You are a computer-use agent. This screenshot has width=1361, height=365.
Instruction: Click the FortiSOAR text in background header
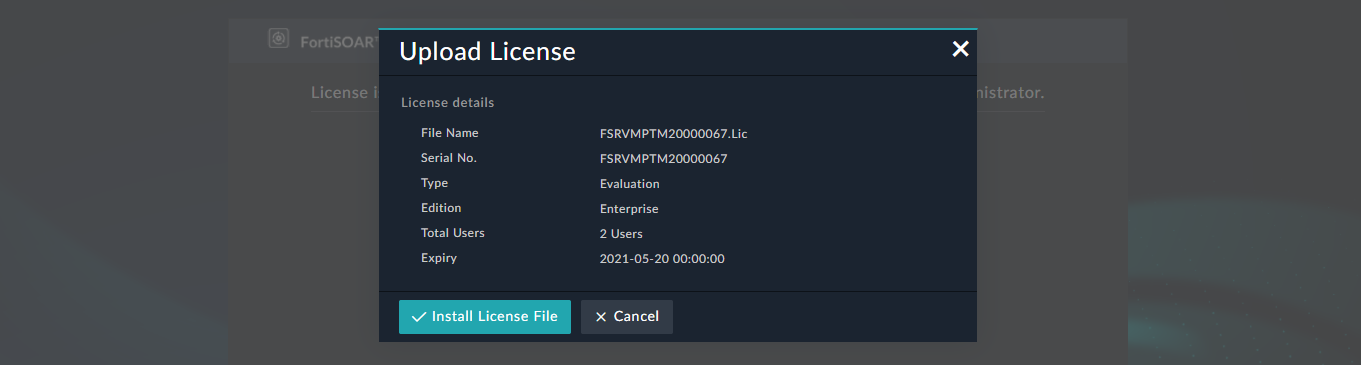tap(340, 42)
